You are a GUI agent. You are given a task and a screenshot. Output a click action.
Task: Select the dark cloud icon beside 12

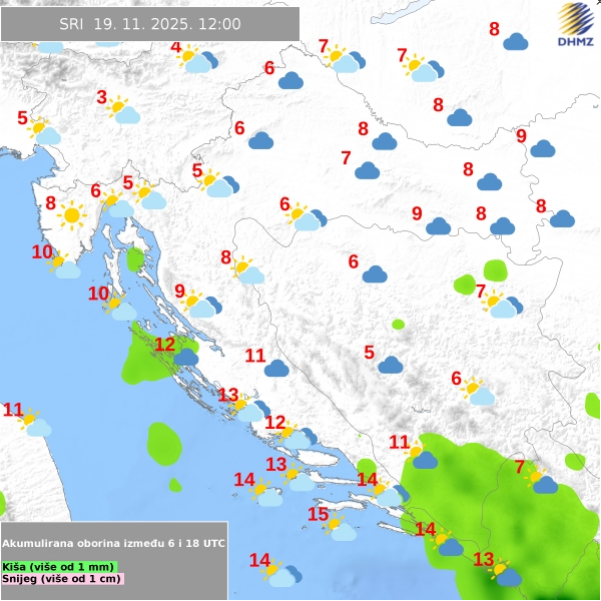pyautogui.click(x=186, y=356)
